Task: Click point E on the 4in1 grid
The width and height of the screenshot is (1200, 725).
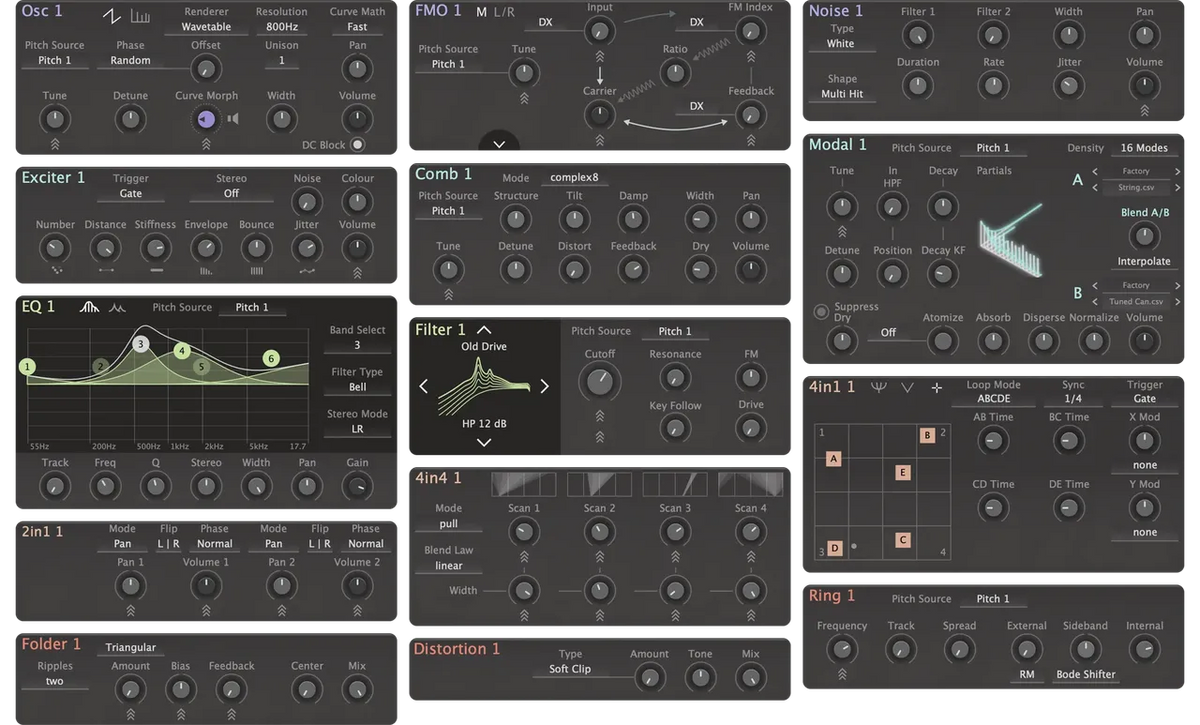Action: coord(903,473)
